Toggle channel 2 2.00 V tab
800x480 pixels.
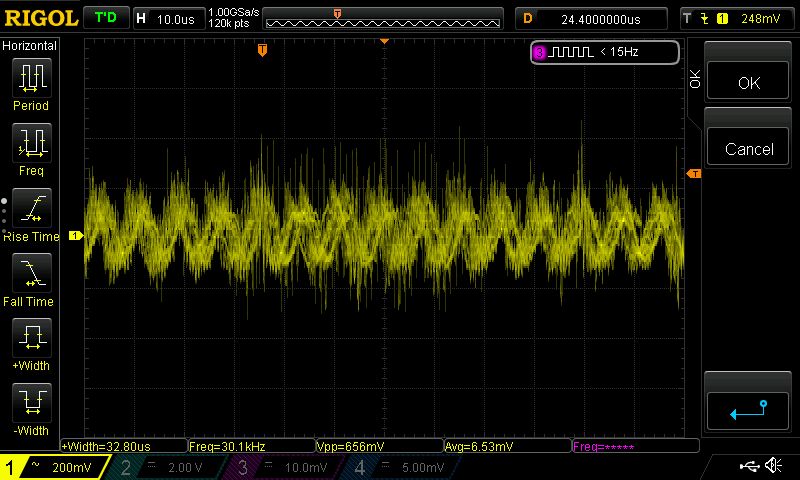(166, 467)
